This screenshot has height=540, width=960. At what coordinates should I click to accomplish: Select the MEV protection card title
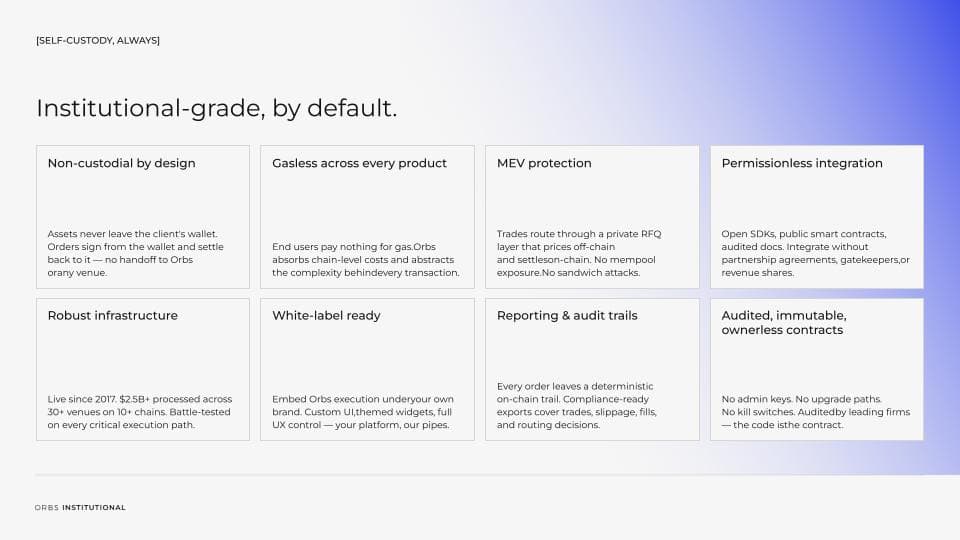coord(544,163)
